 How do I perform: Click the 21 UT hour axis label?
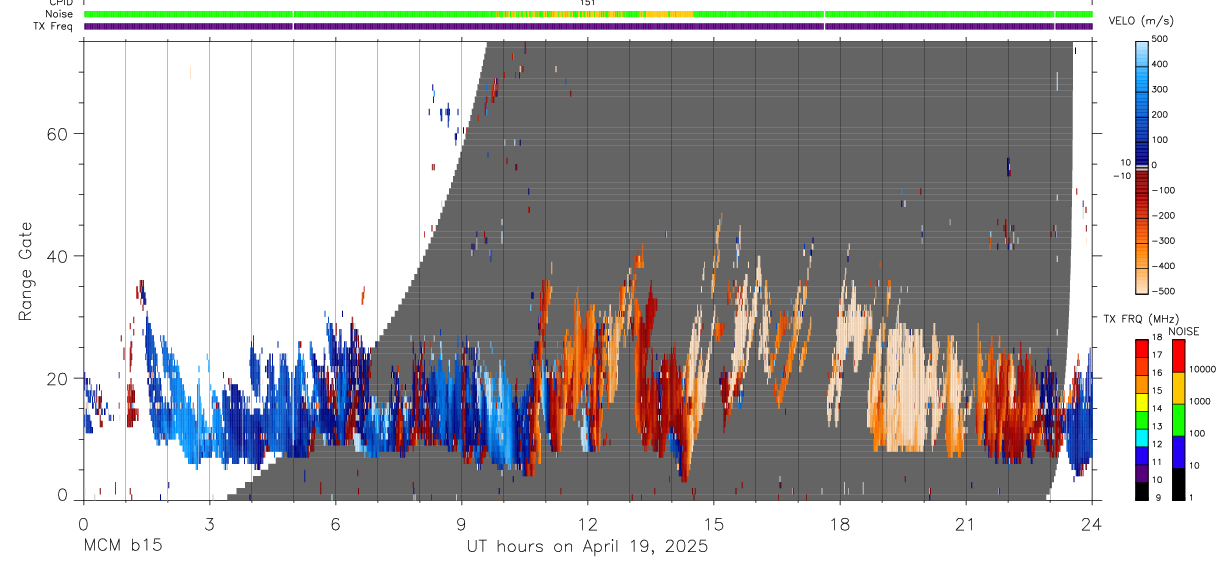tap(966, 524)
